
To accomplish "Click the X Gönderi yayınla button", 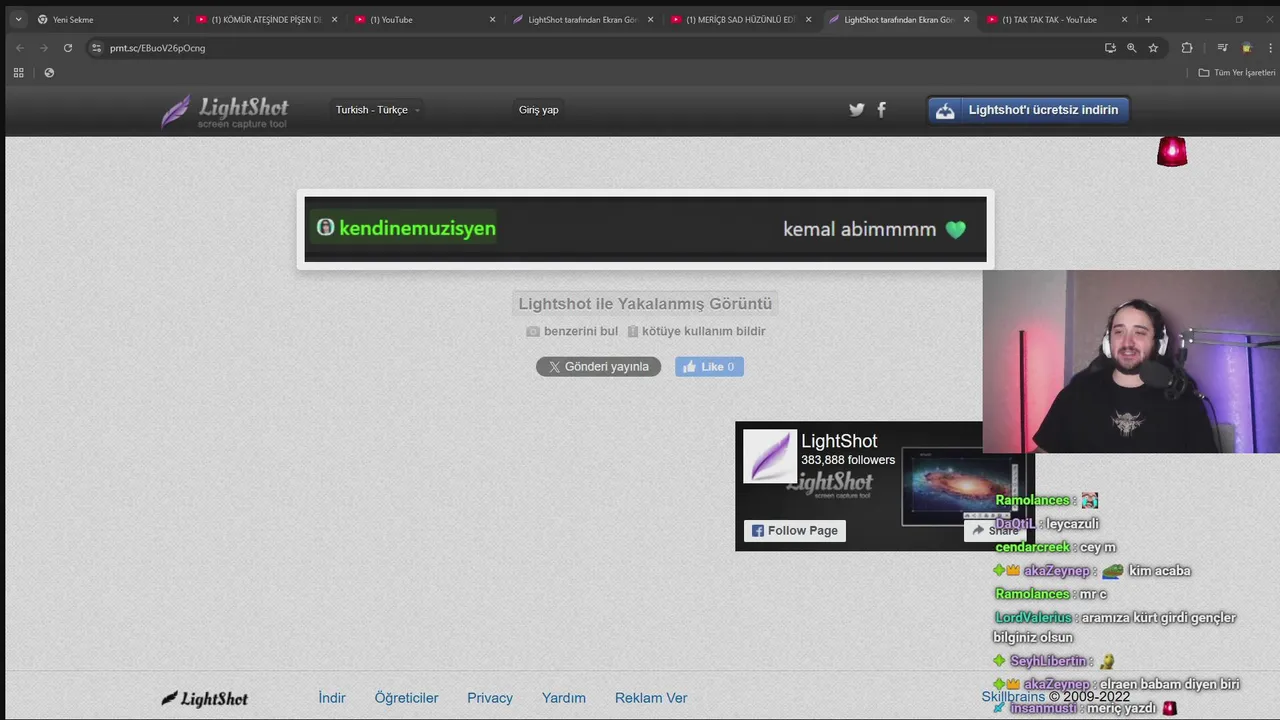I will tap(598, 367).
